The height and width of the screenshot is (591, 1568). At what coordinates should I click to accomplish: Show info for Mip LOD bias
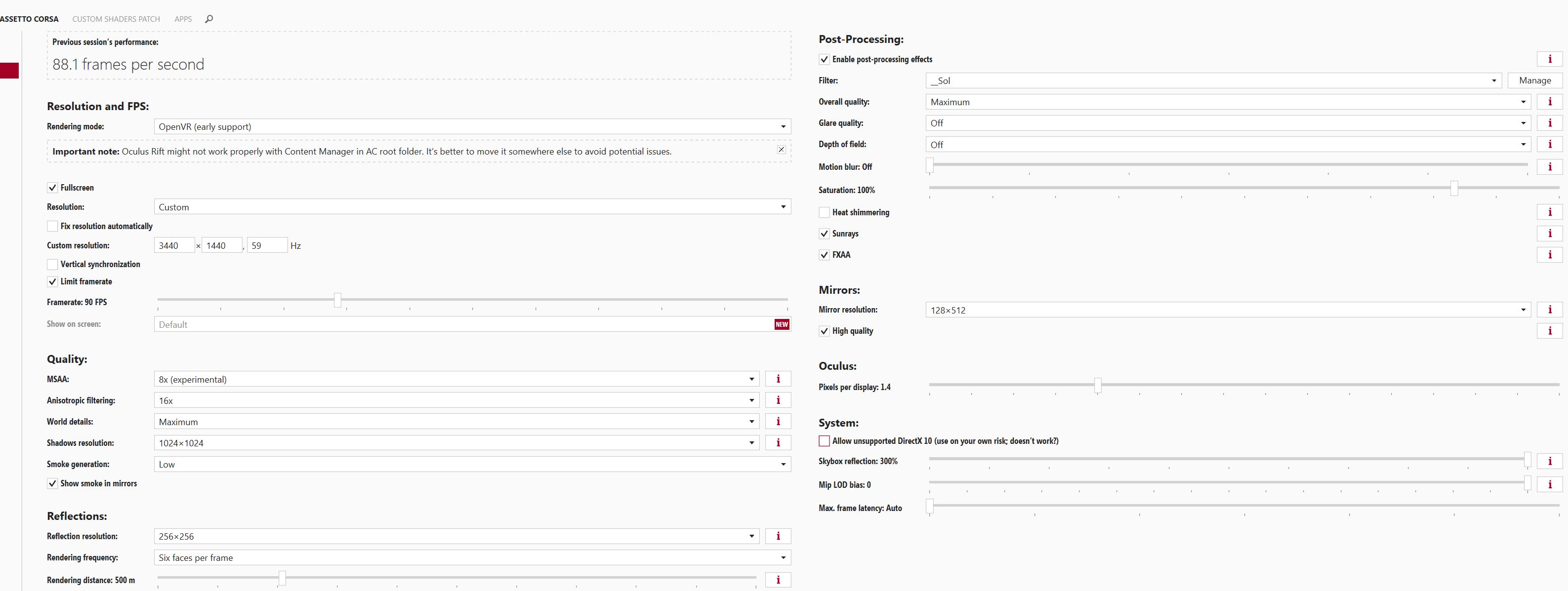tap(1550, 485)
